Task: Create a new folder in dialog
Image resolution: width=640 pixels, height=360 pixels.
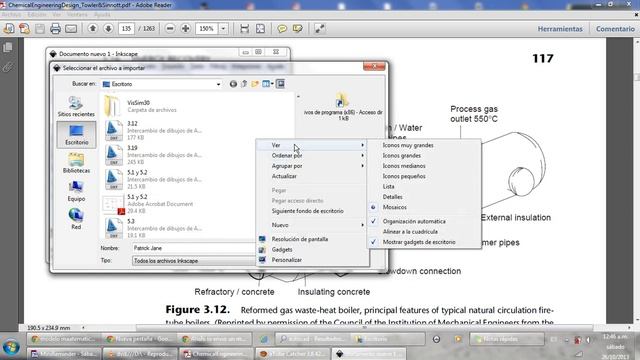Action: coord(255,84)
